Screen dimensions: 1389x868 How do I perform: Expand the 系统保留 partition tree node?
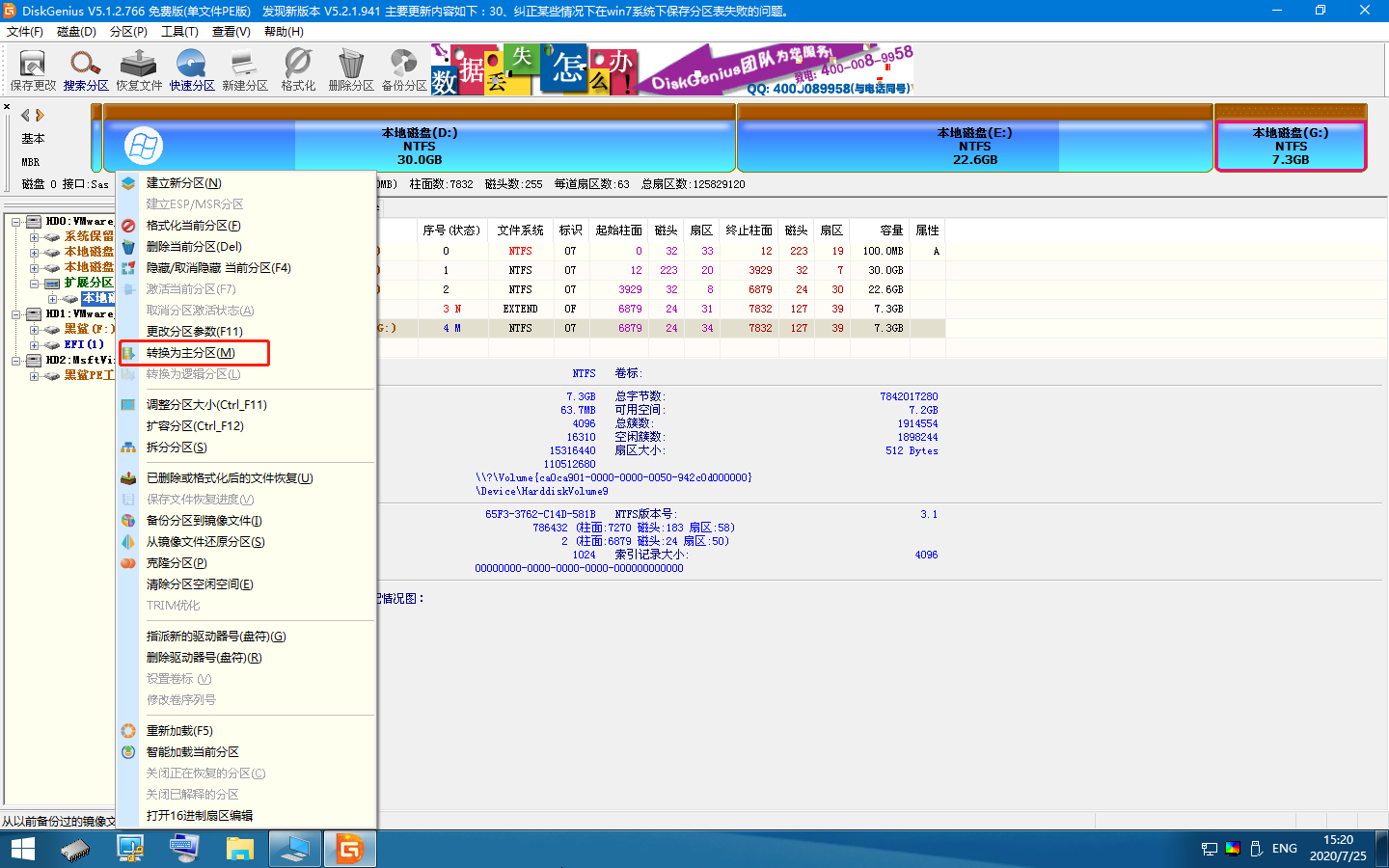click(x=34, y=237)
